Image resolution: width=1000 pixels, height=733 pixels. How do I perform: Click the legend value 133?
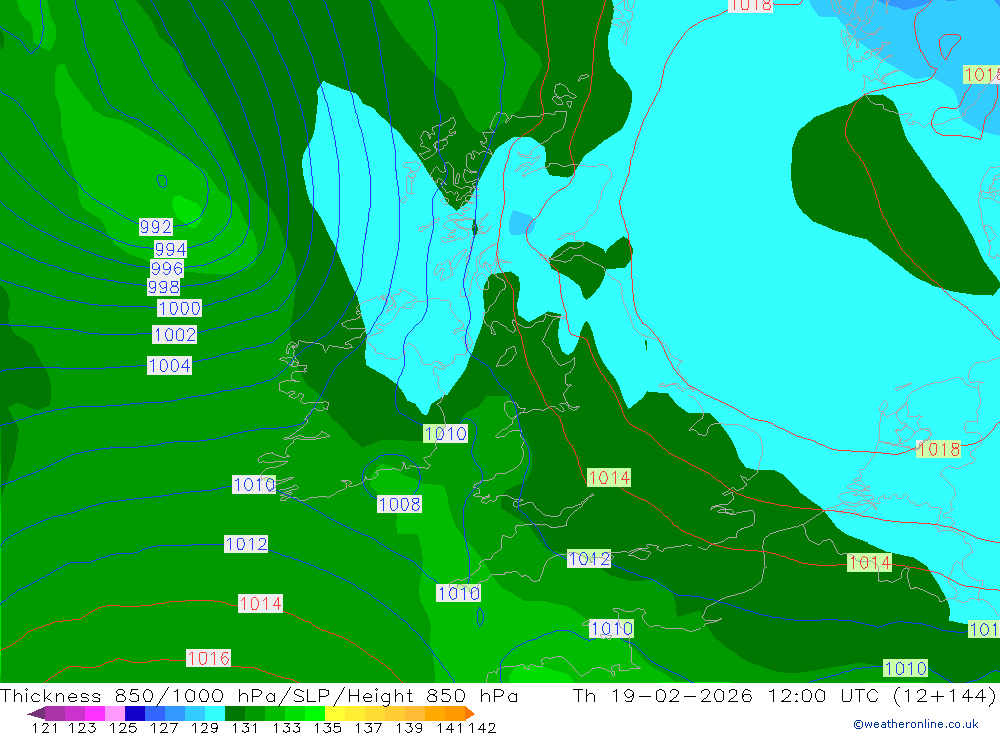pyautogui.click(x=287, y=727)
